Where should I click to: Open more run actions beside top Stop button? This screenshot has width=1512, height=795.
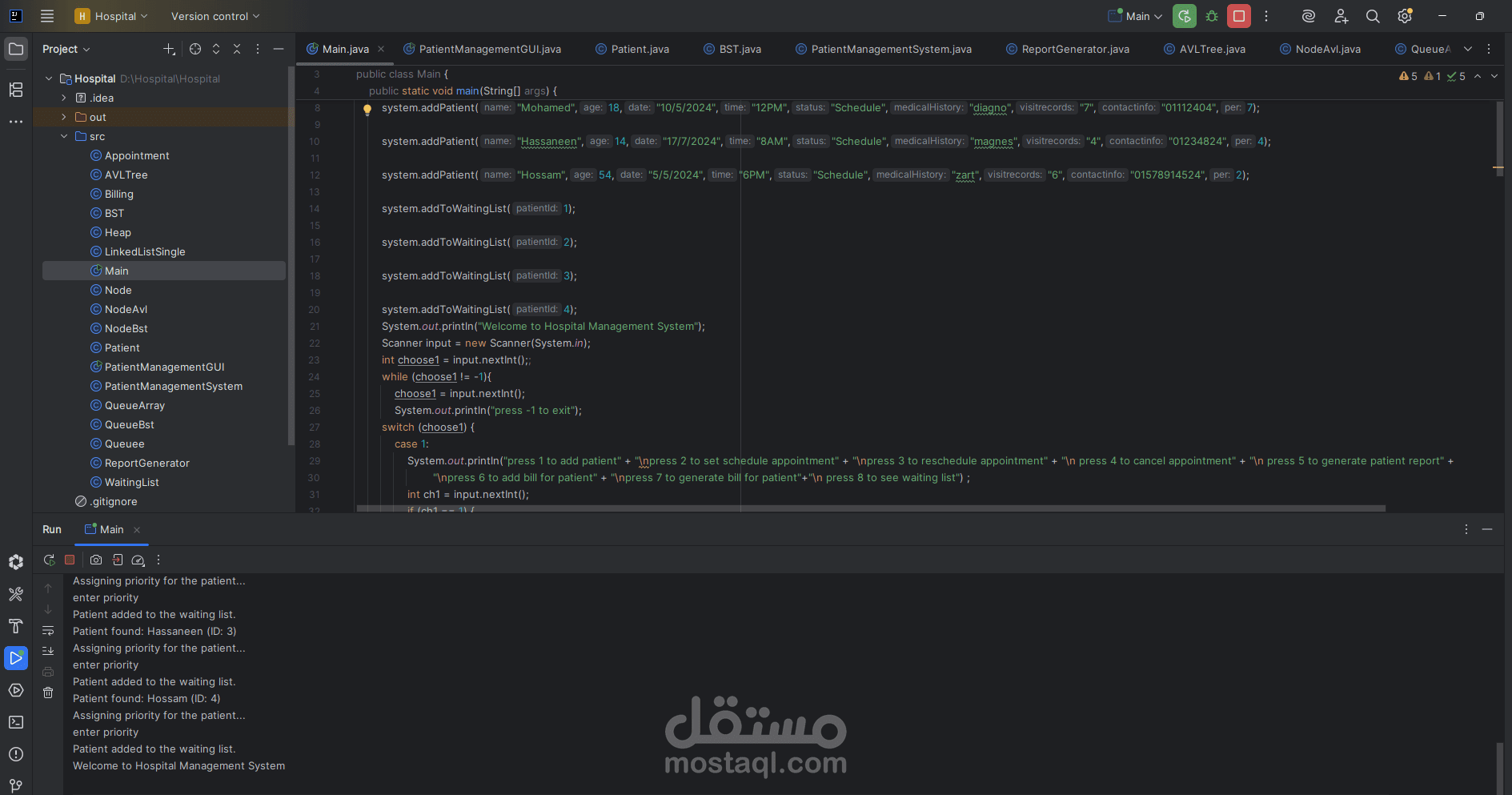pyautogui.click(x=1266, y=16)
